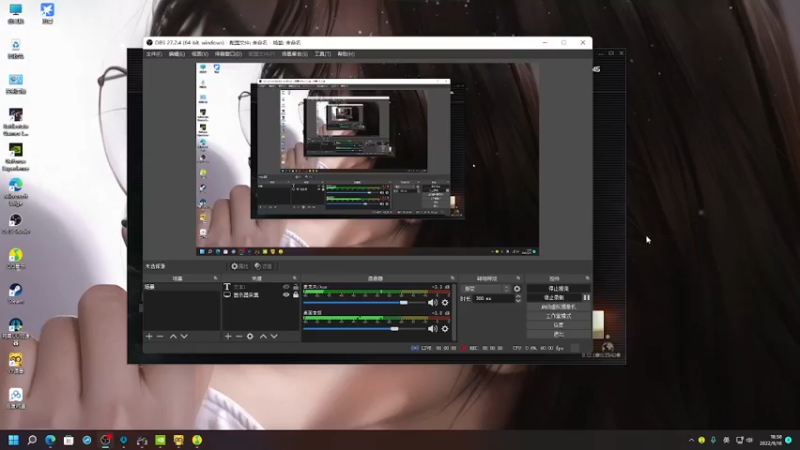Remove the selected source with minus icon
The height and width of the screenshot is (450, 800).
point(239,336)
